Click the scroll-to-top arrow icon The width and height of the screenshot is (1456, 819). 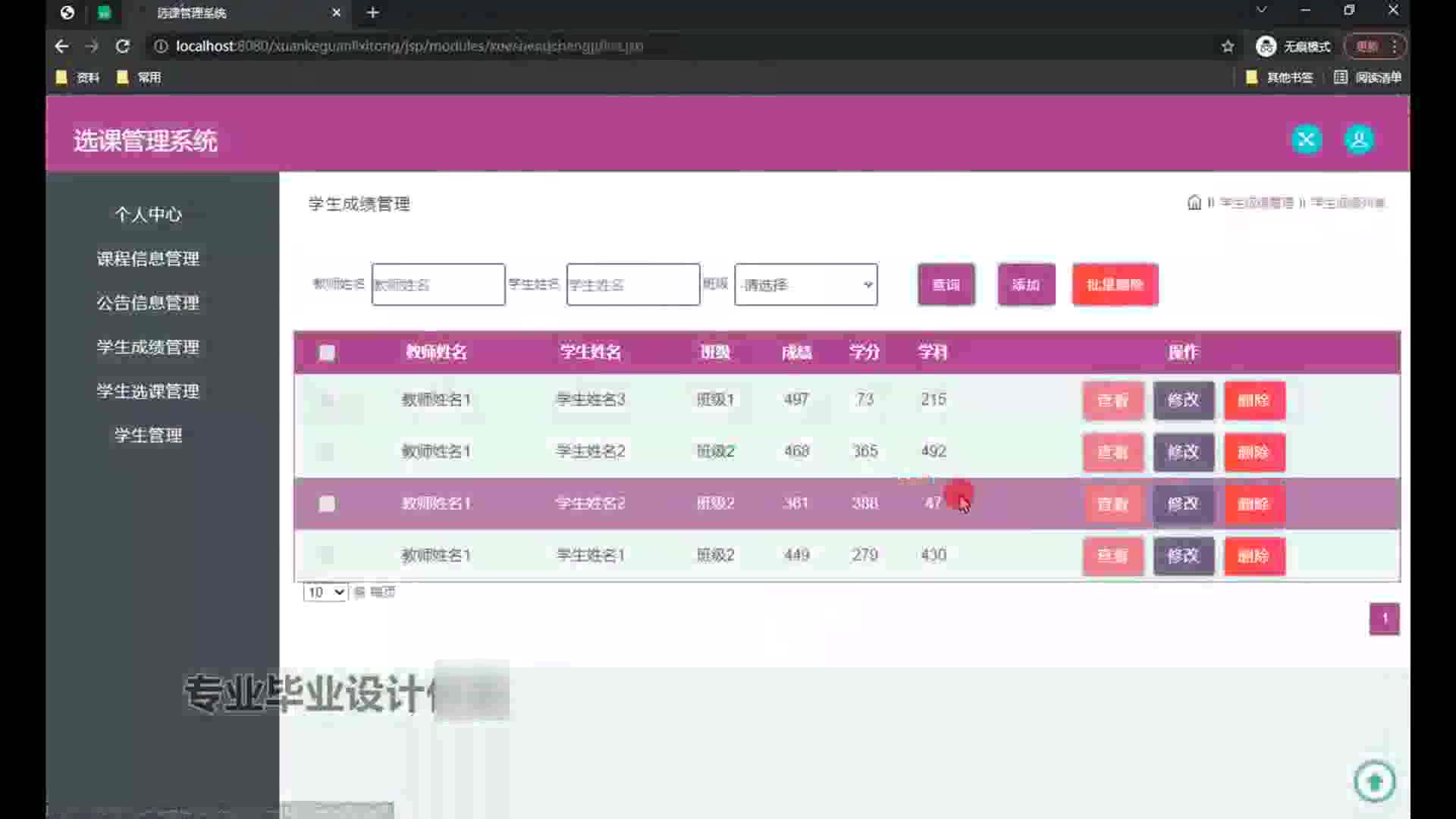pos(1374,781)
